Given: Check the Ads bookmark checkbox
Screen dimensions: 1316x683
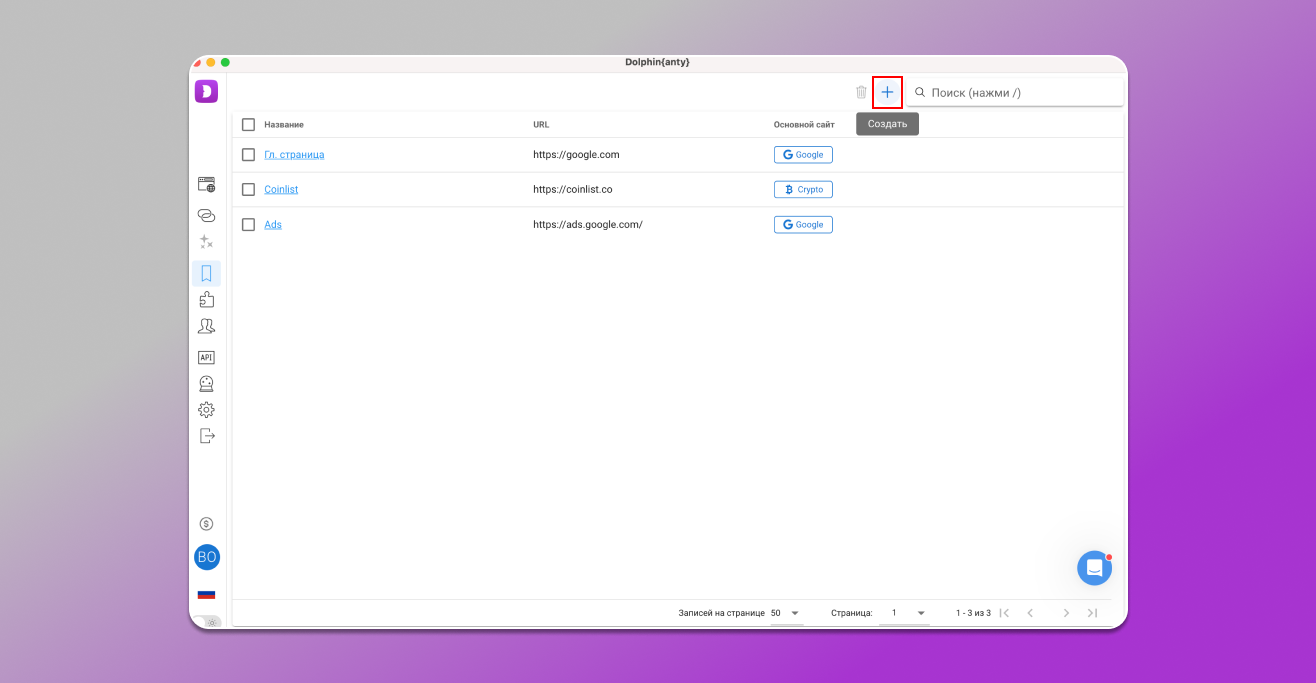Looking at the screenshot, I should 248,225.
